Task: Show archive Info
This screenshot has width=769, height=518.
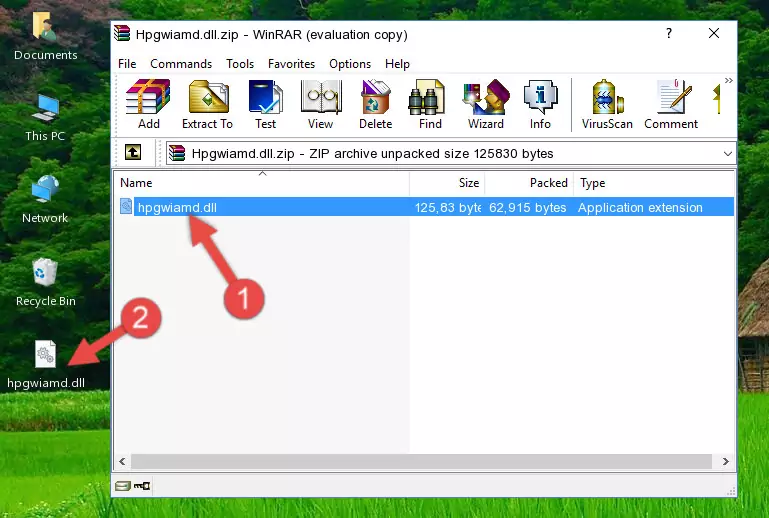Action: (x=540, y=104)
